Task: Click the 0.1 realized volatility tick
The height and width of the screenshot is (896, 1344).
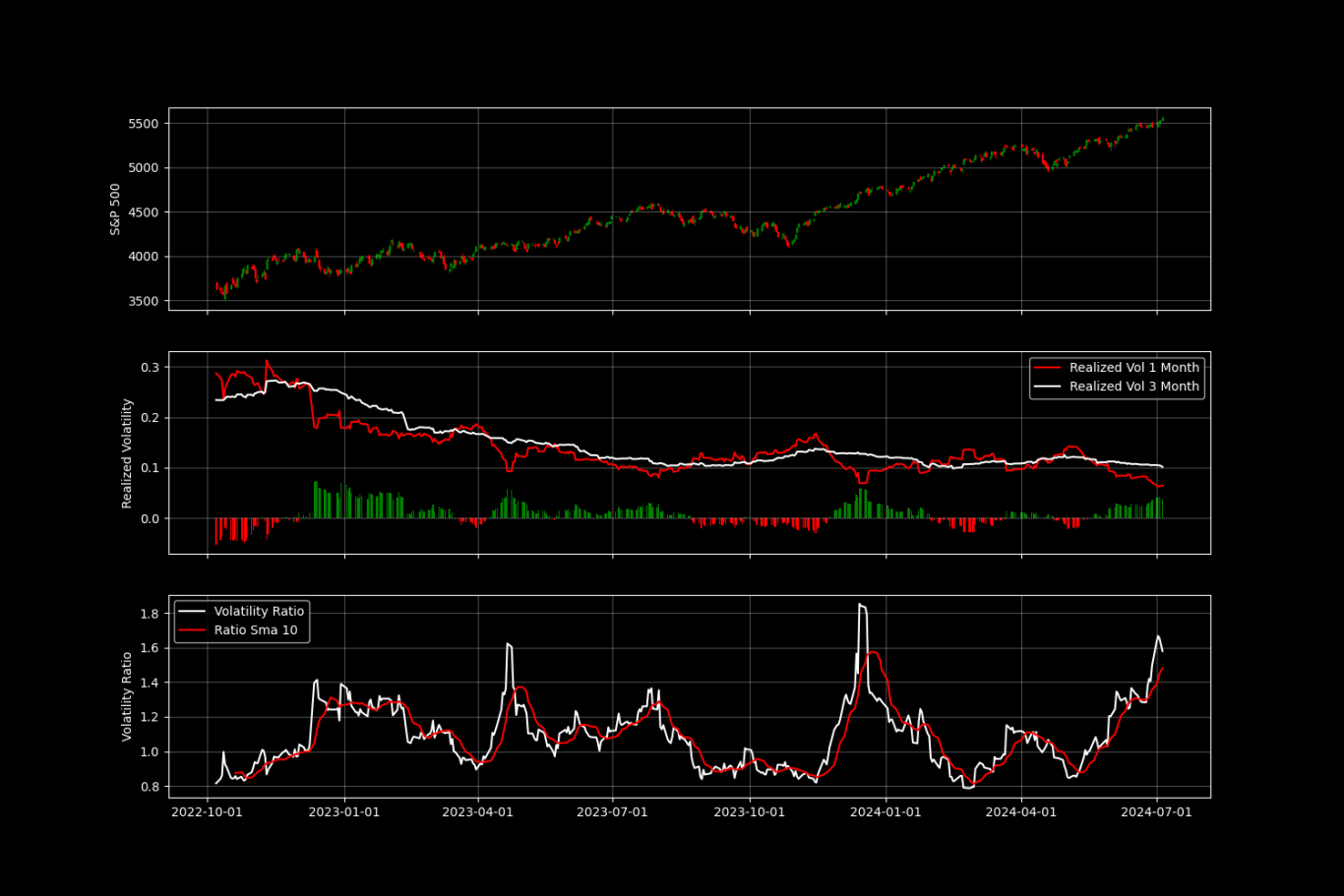Action: (x=151, y=468)
